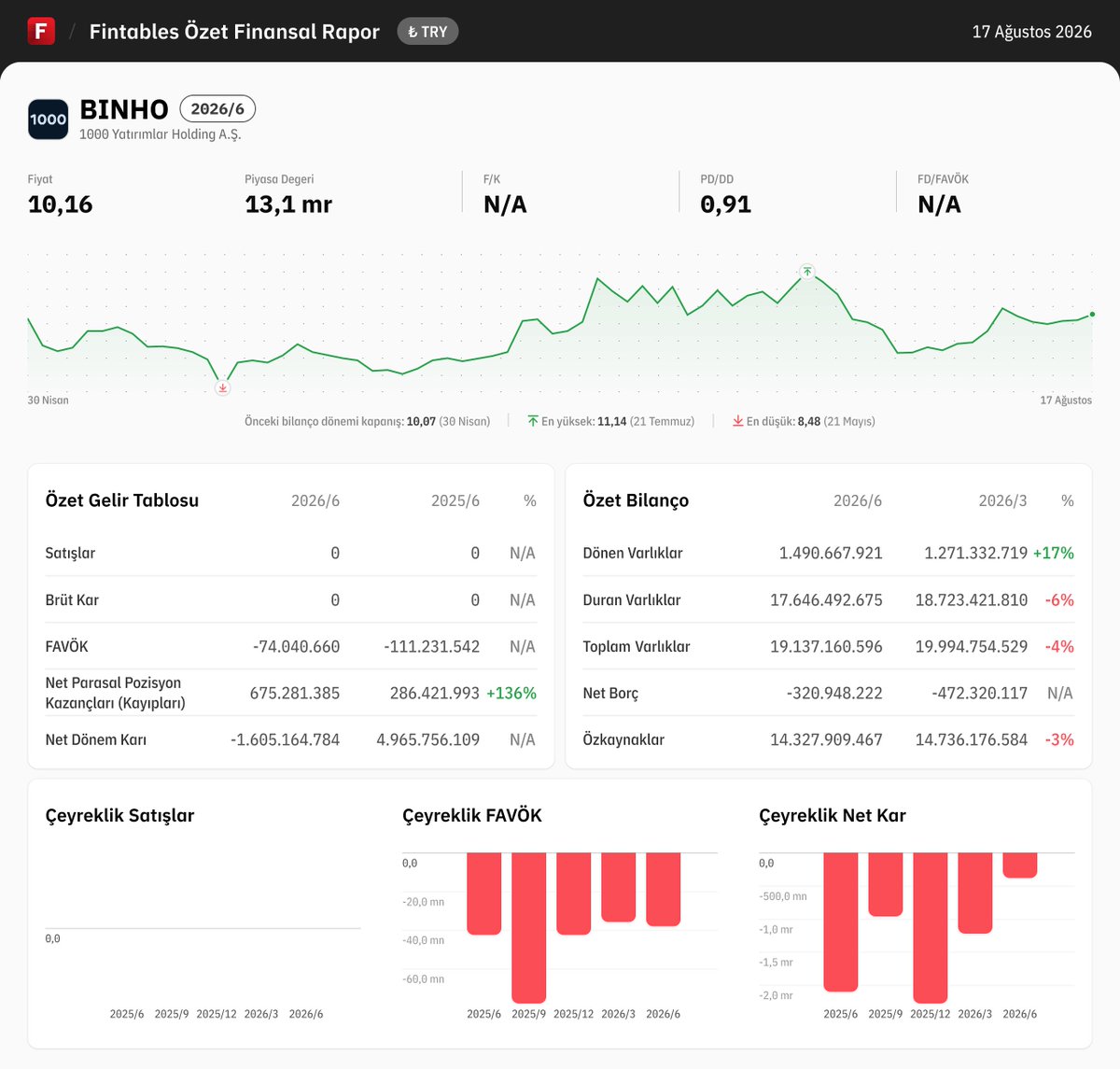Click the +17% change for Dönen Varlıklar
The image size is (1120, 1069).
1054,553
